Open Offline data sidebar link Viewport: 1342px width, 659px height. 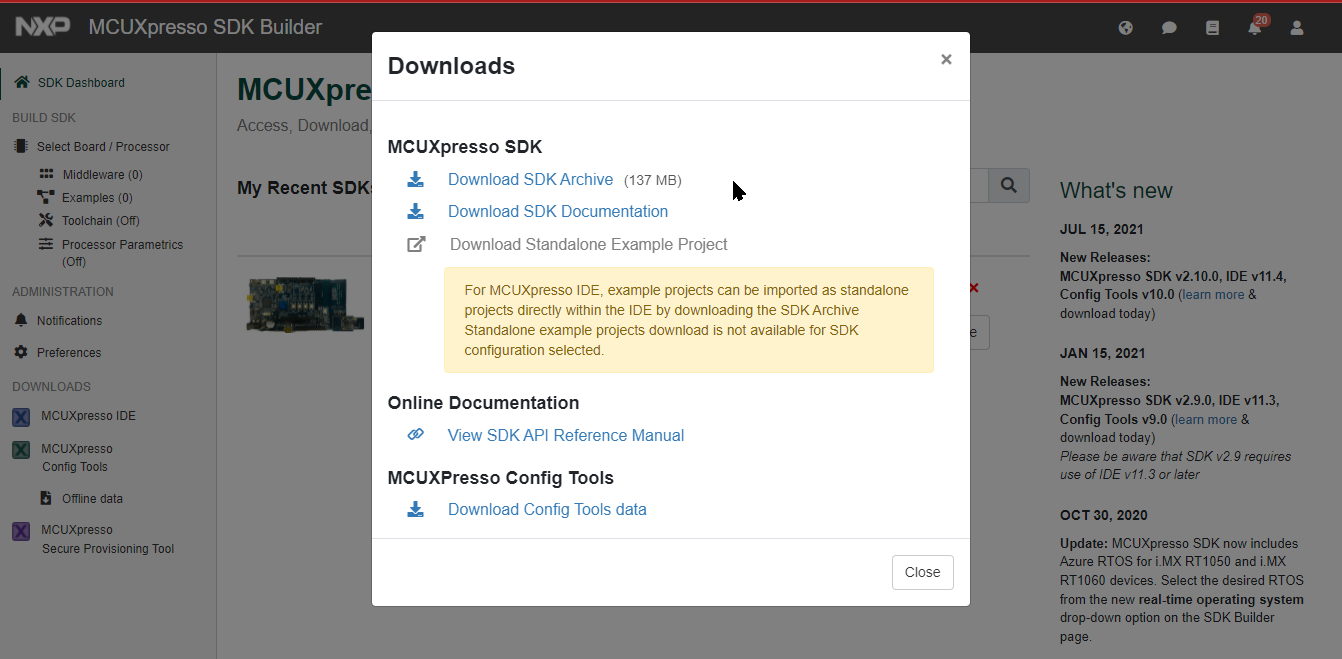click(92, 499)
